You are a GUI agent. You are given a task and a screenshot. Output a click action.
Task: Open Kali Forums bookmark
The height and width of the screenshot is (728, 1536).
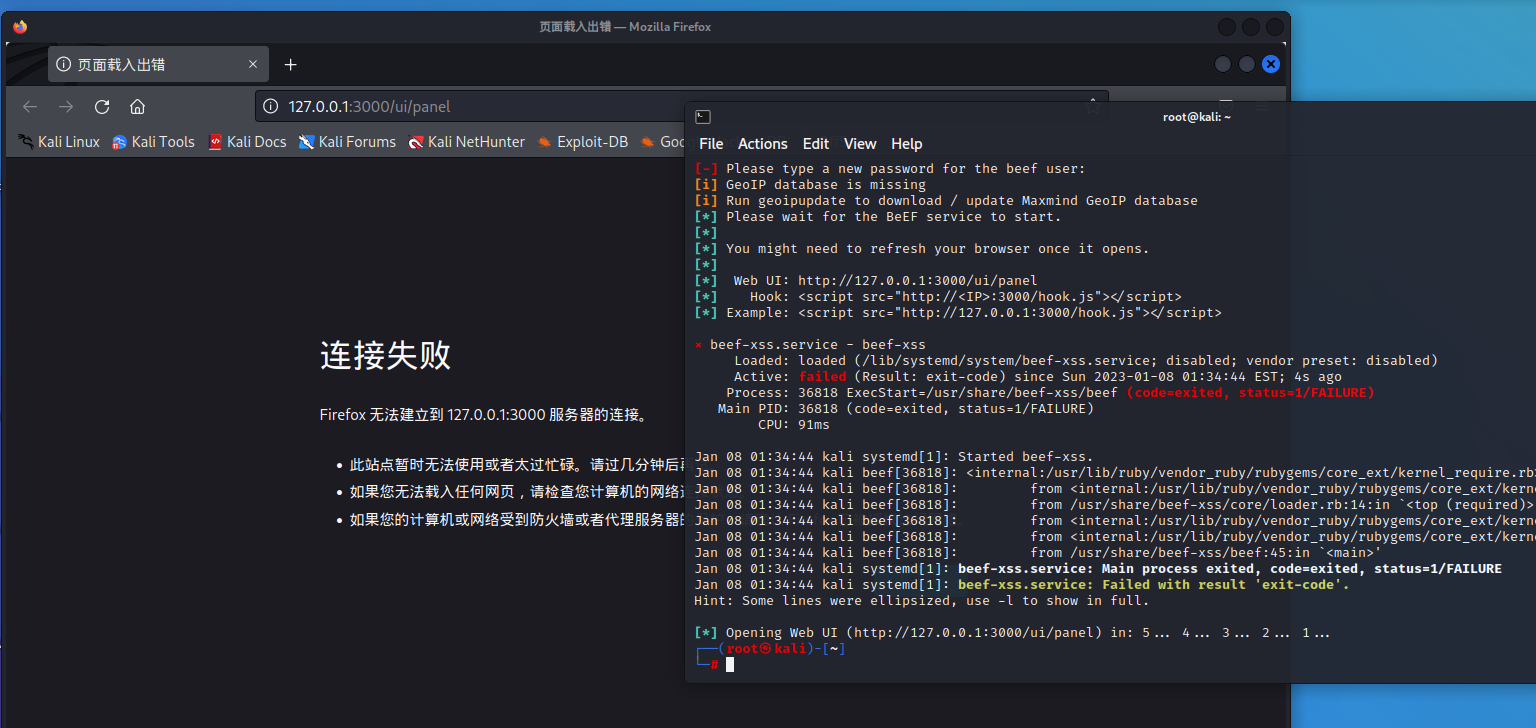click(x=347, y=142)
